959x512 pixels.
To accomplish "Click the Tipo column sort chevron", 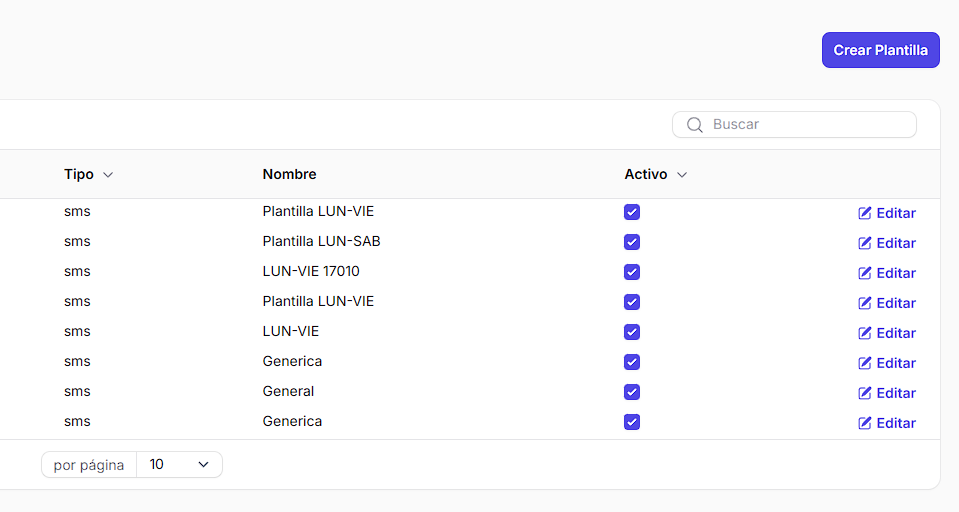I will [108, 175].
